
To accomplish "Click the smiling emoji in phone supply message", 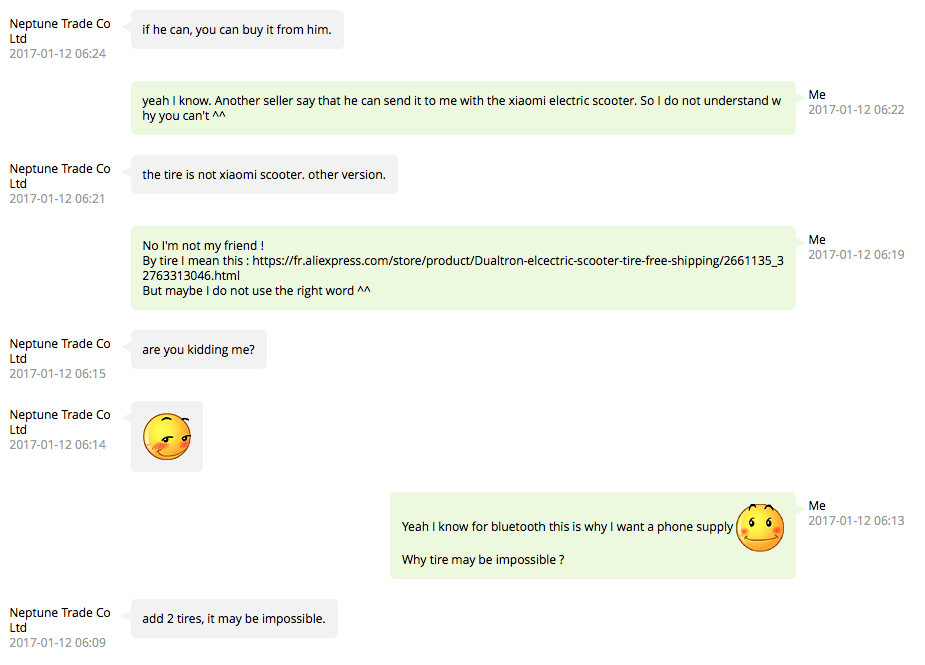I will pyautogui.click(x=760, y=528).
